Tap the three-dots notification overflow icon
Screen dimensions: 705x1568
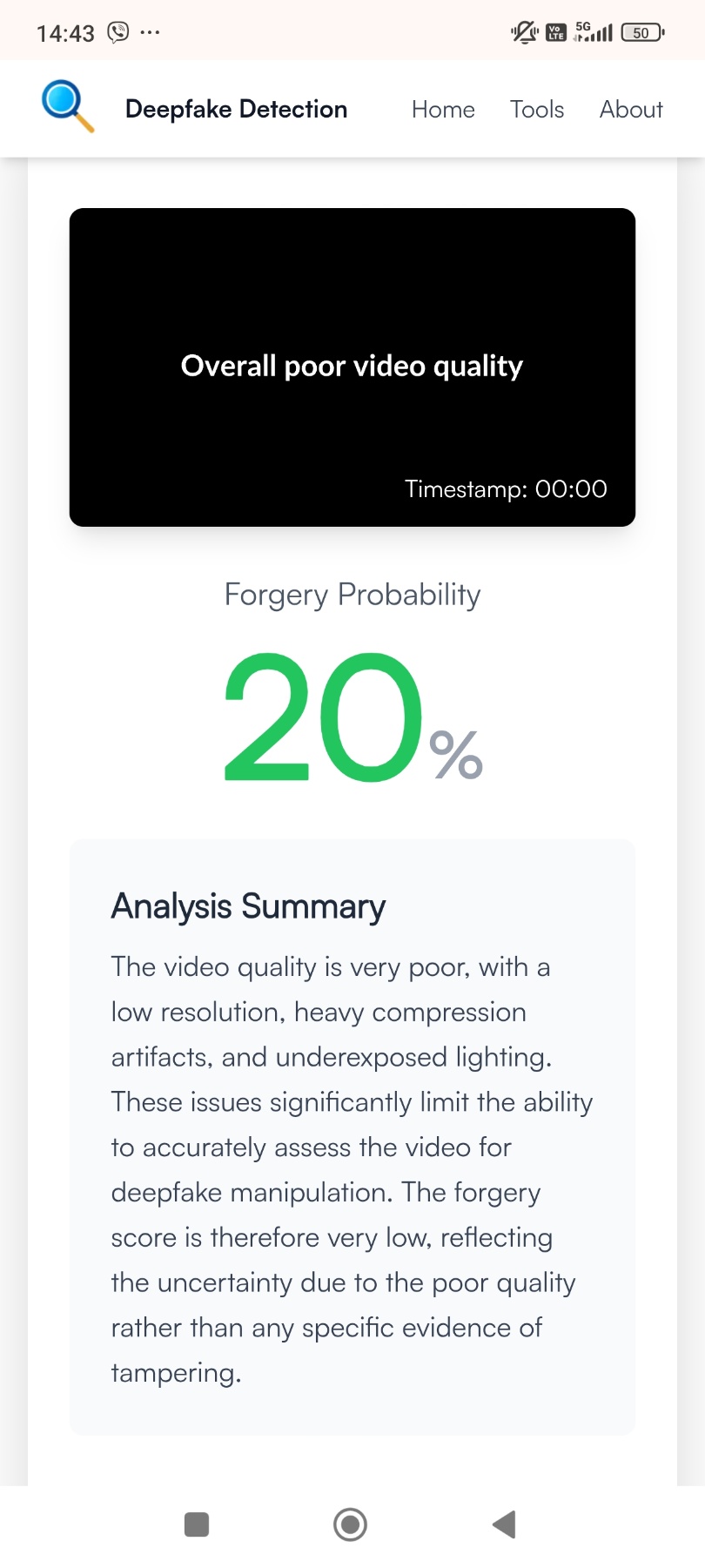pyautogui.click(x=150, y=32)
